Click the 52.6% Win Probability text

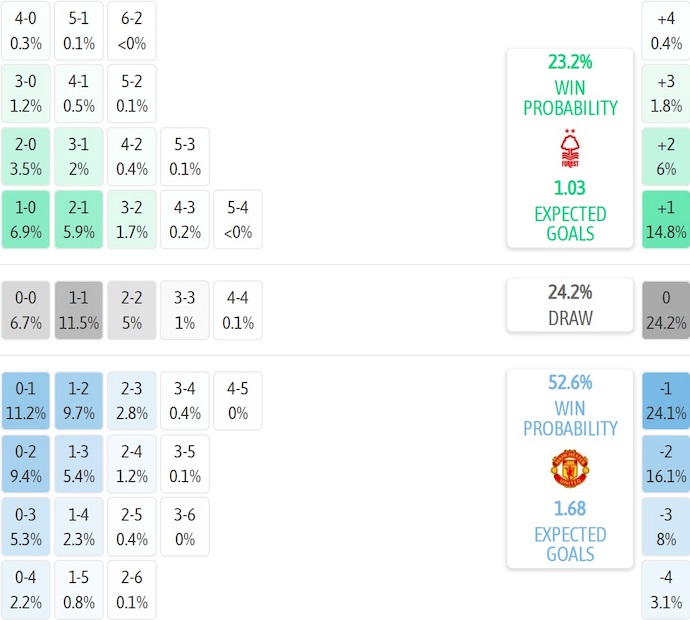tap(570, 405)
